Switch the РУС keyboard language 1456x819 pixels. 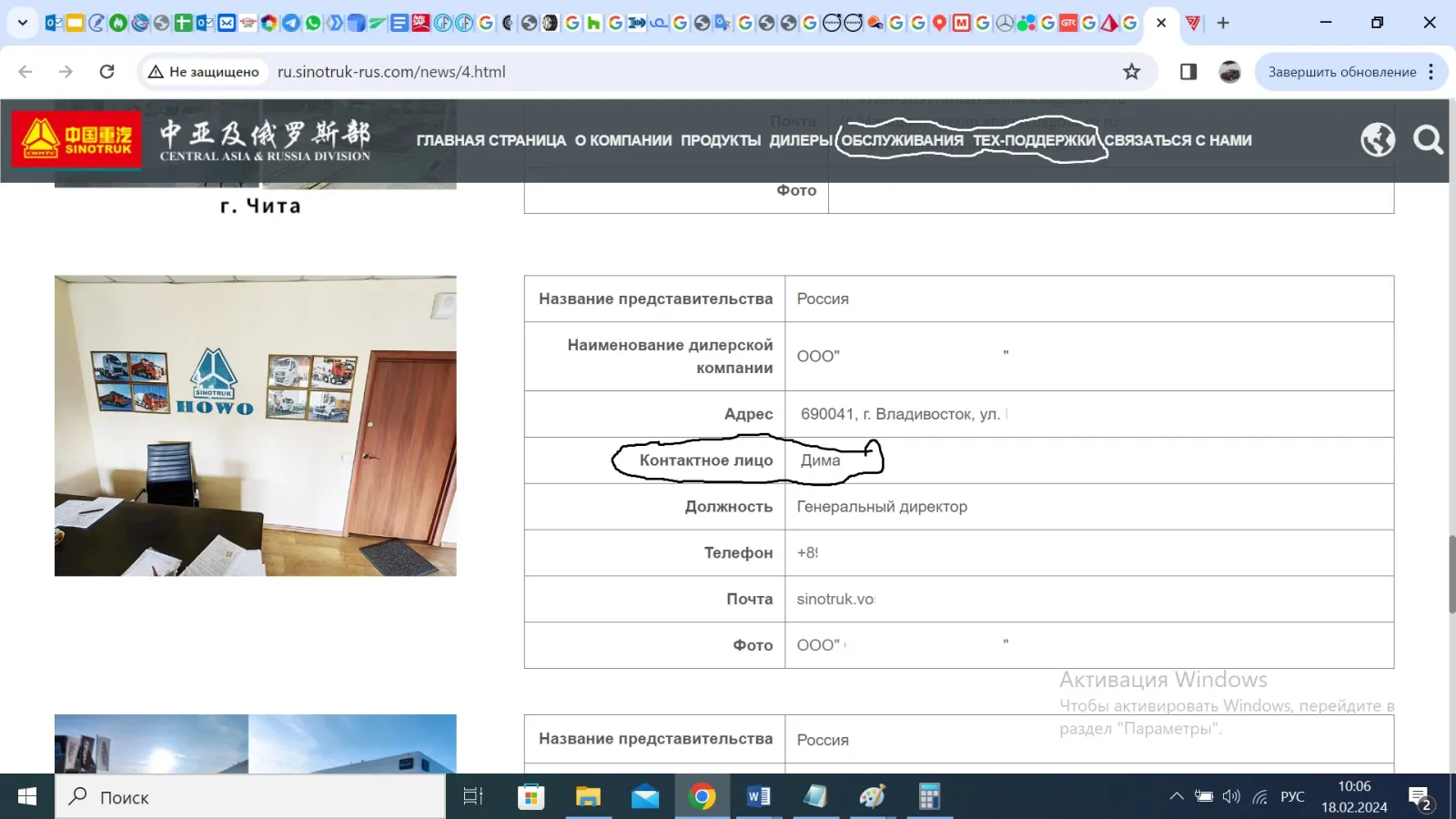(x=1292, y=797)
